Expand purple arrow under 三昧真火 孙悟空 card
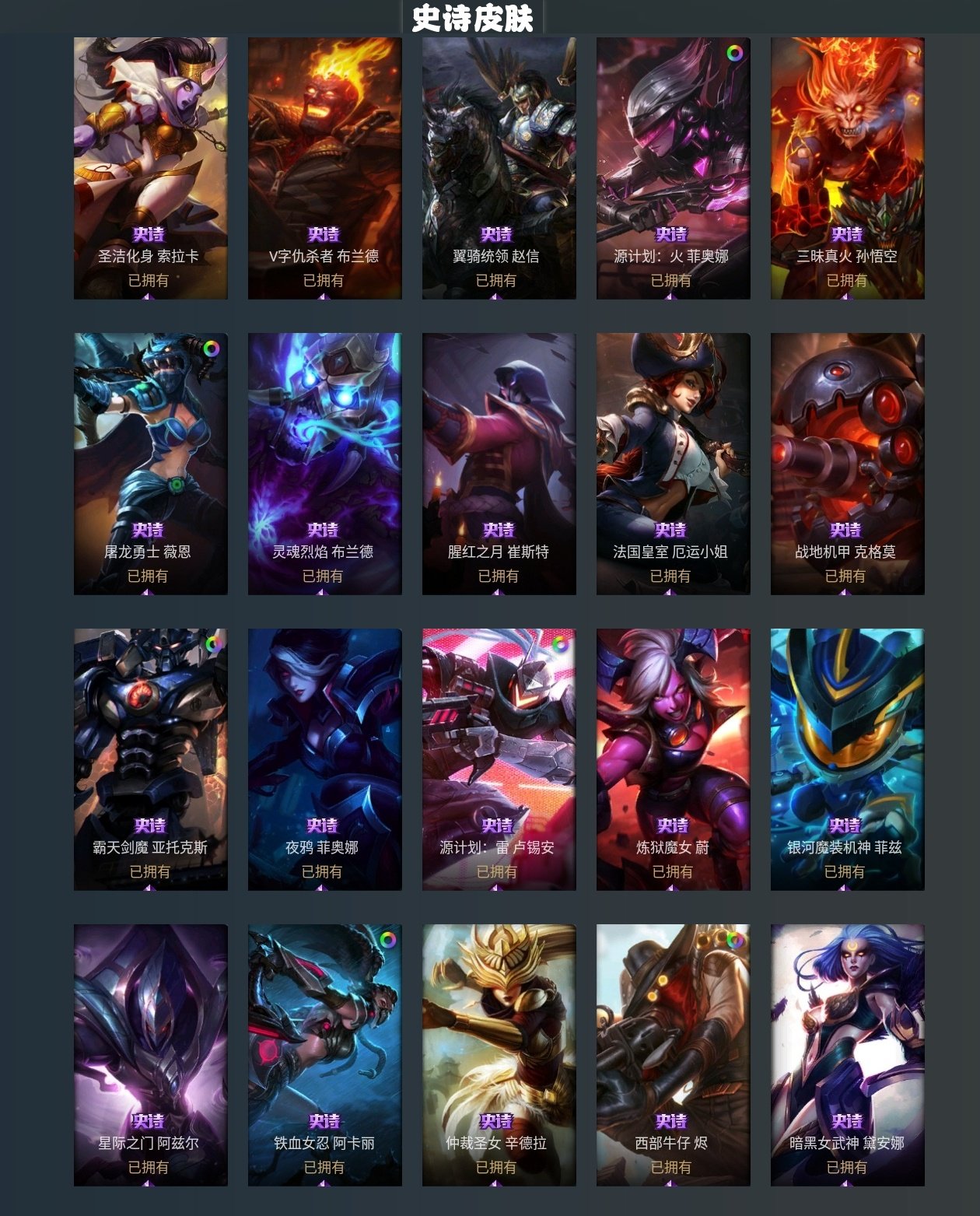 845,296
